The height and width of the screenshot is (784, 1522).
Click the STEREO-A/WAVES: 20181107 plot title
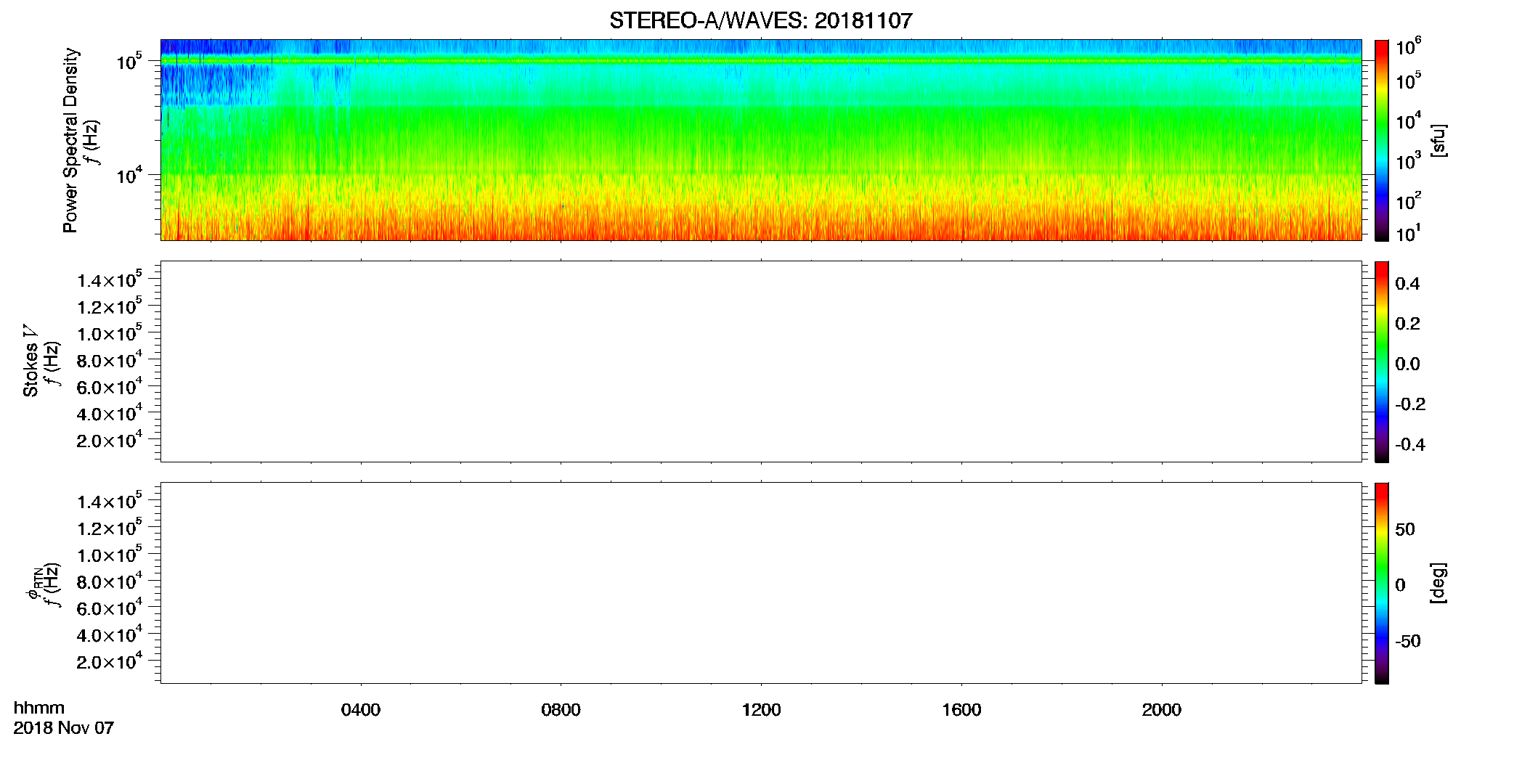[760, 20]
